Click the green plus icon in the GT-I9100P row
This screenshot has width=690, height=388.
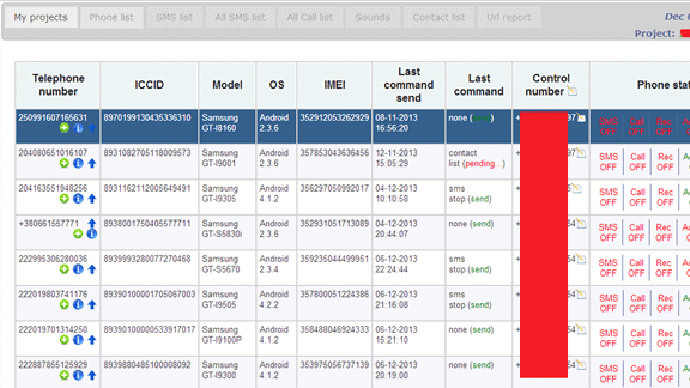click(x=64, y=340)
